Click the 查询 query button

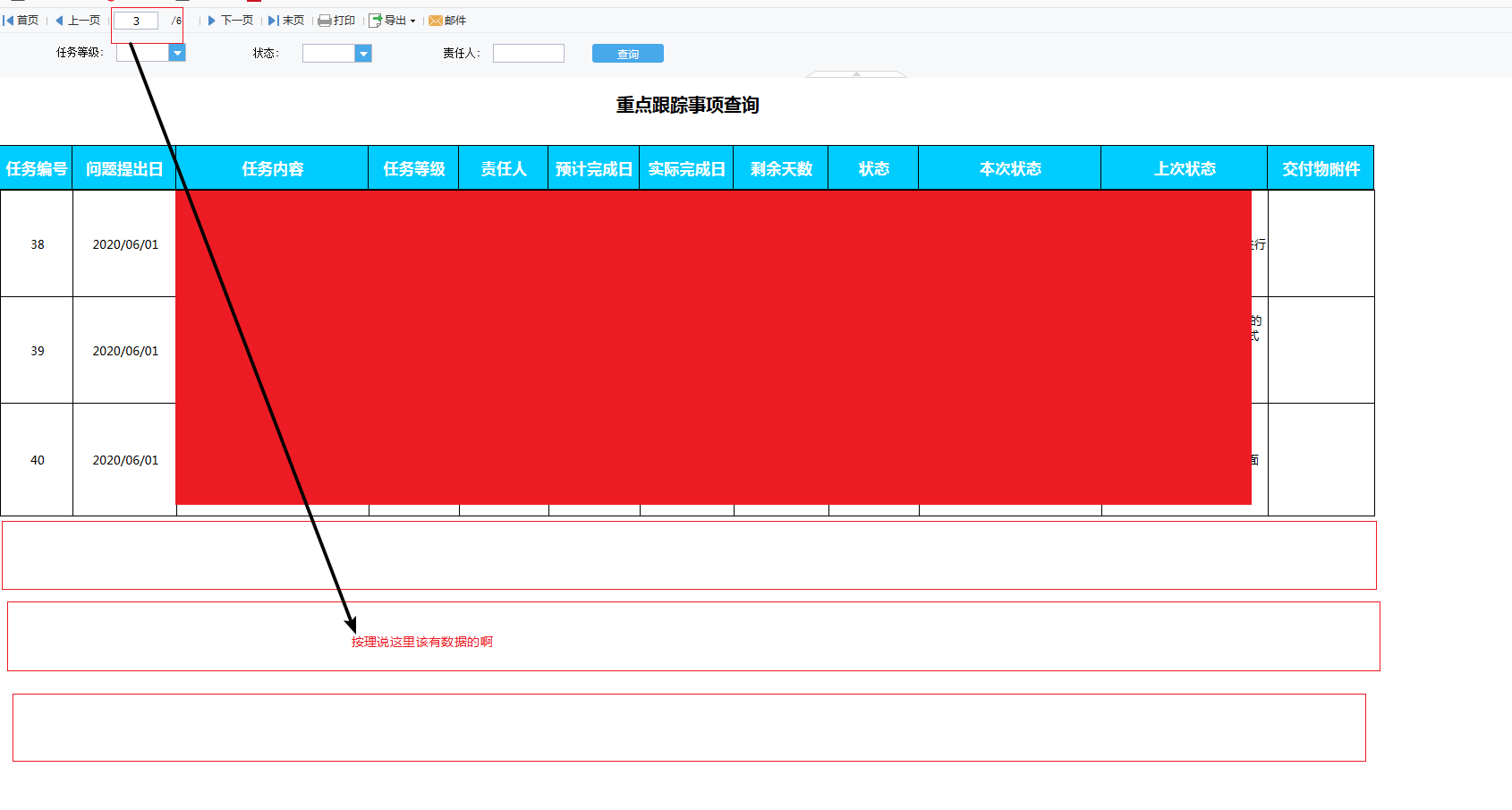[x=628, y=54]
